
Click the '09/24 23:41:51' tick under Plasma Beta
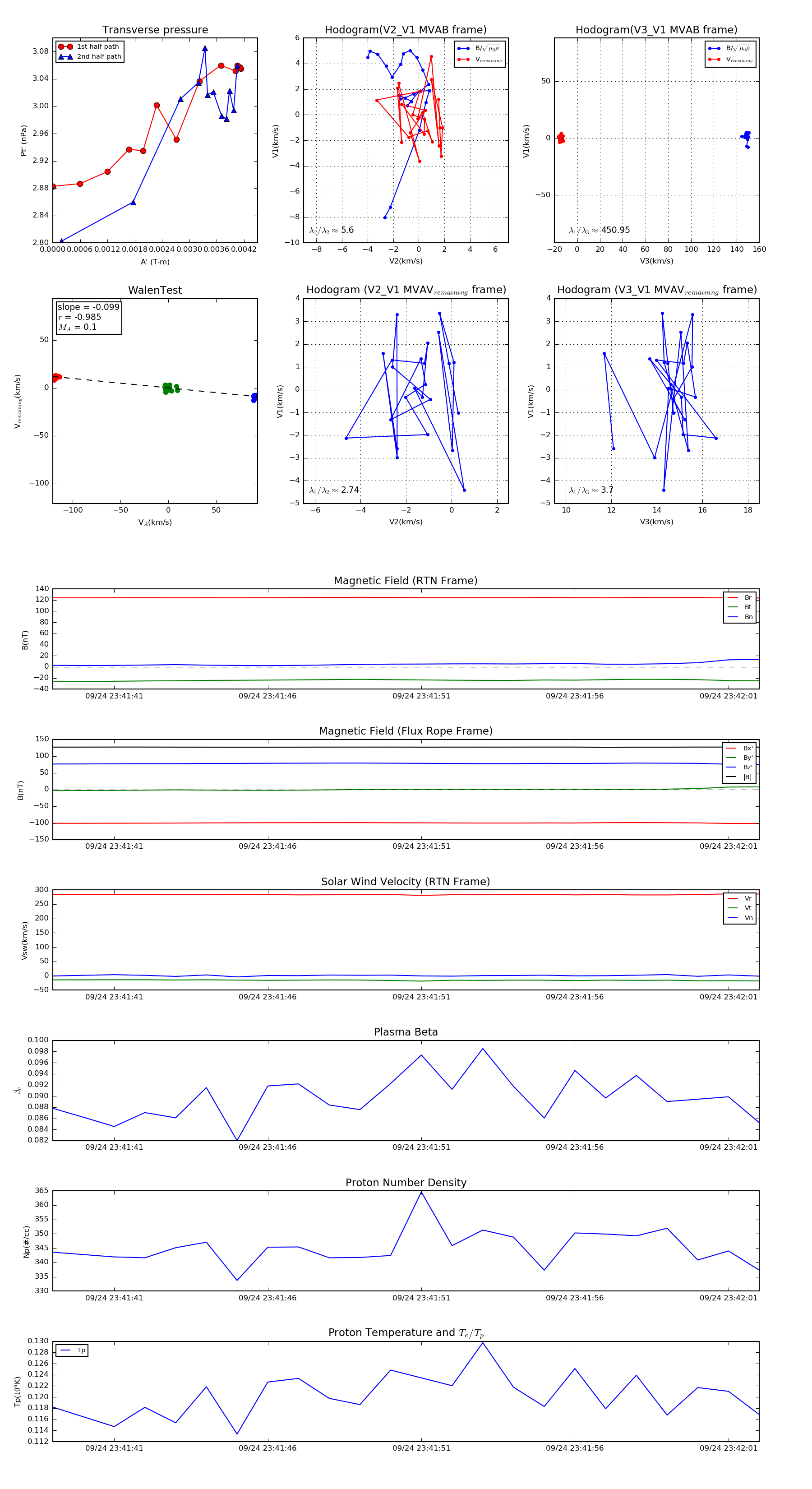pos(421,1147)
